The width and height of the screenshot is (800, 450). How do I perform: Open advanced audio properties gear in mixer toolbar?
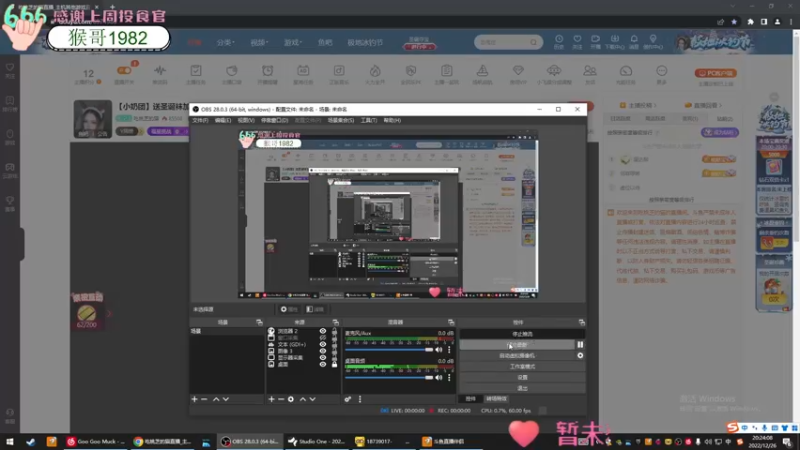point(348,399)
